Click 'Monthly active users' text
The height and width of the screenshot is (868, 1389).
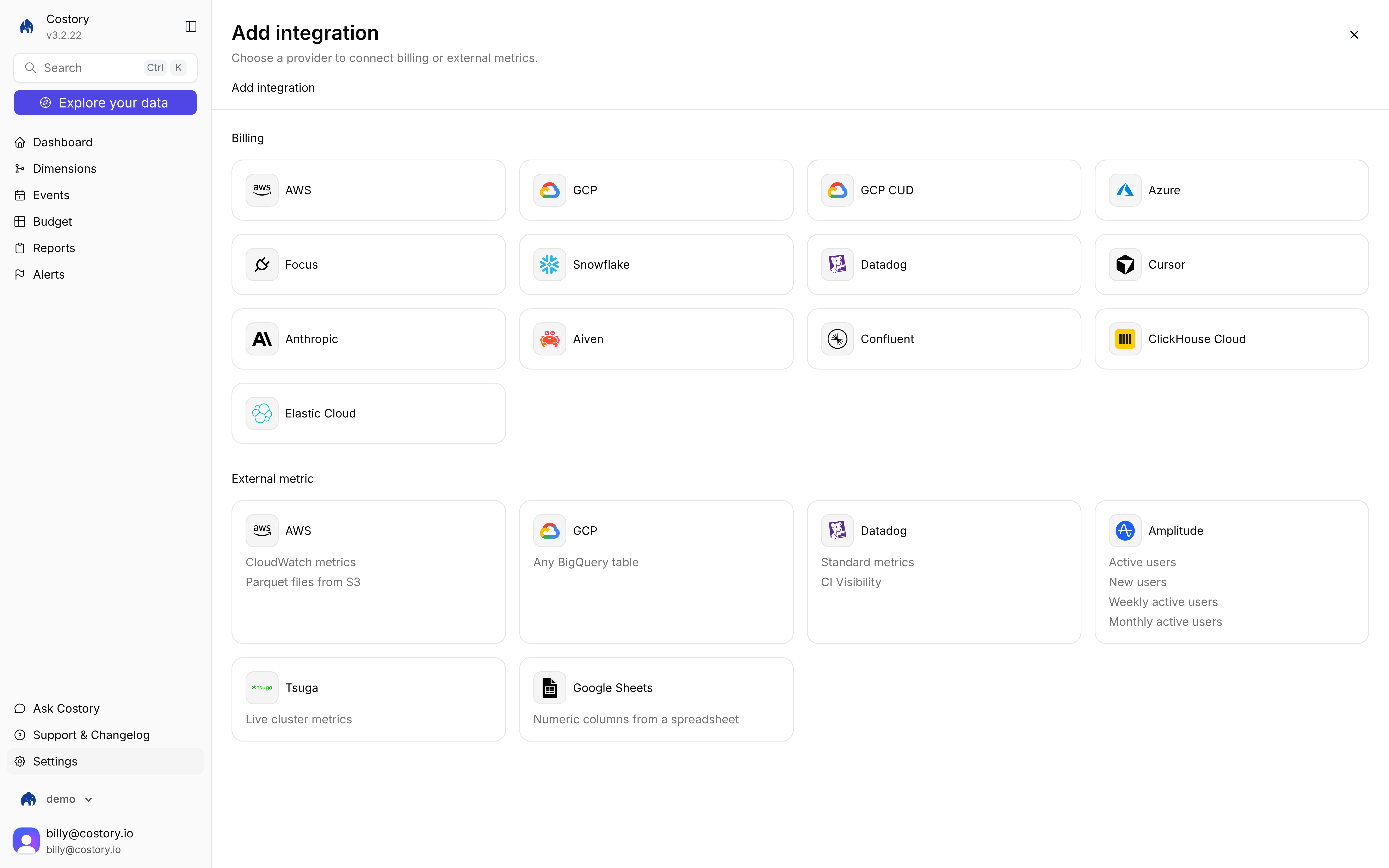[1165, 622]
